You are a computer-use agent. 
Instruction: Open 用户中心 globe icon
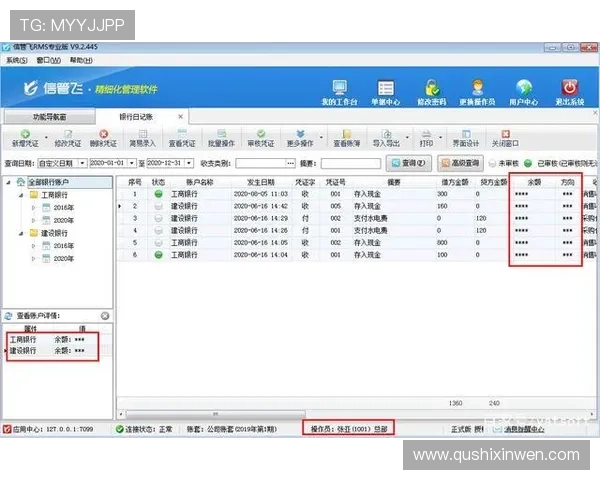523,88
